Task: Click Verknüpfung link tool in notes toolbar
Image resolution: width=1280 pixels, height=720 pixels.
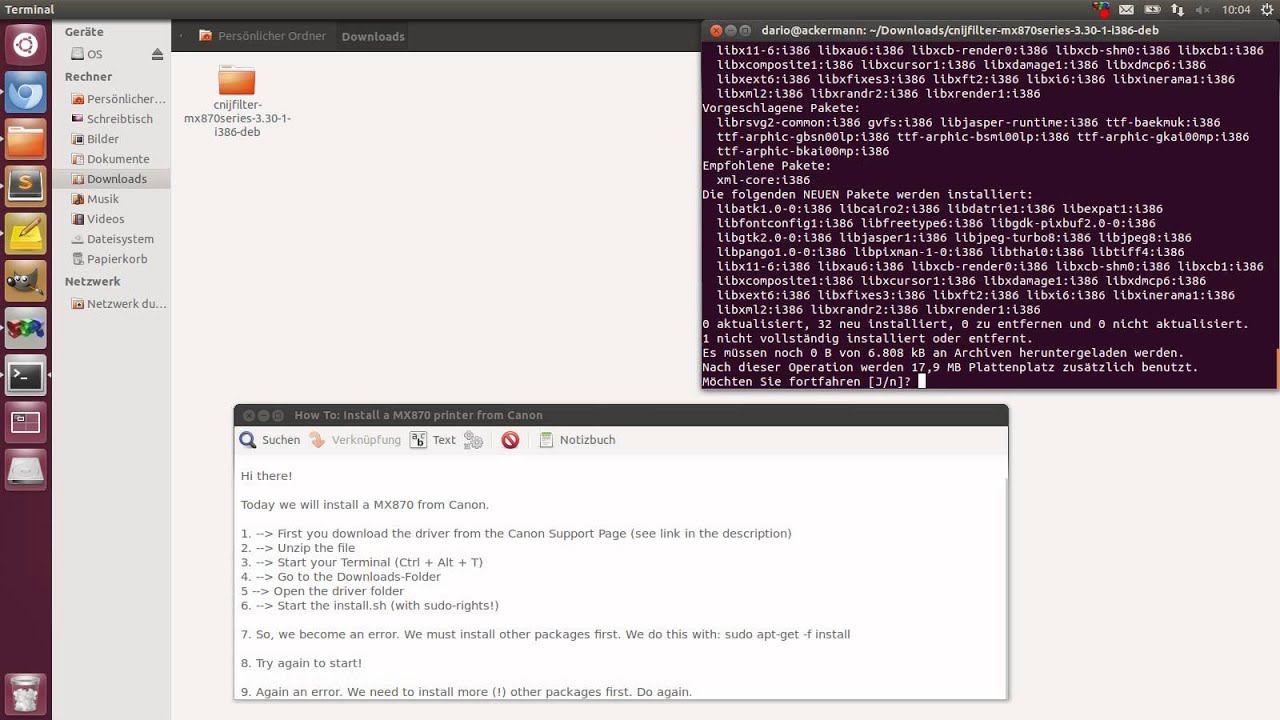Action: point(355,440)
